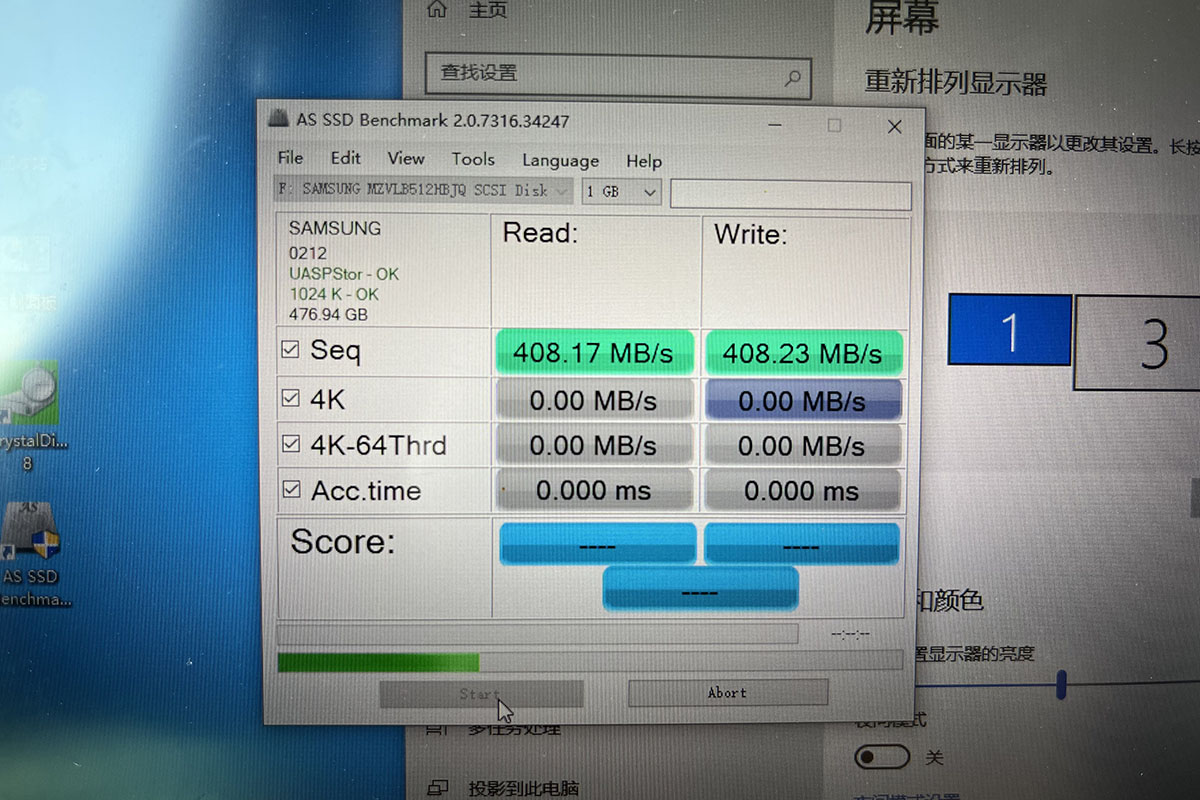Click the 476.94 GB capacity text

328,314
